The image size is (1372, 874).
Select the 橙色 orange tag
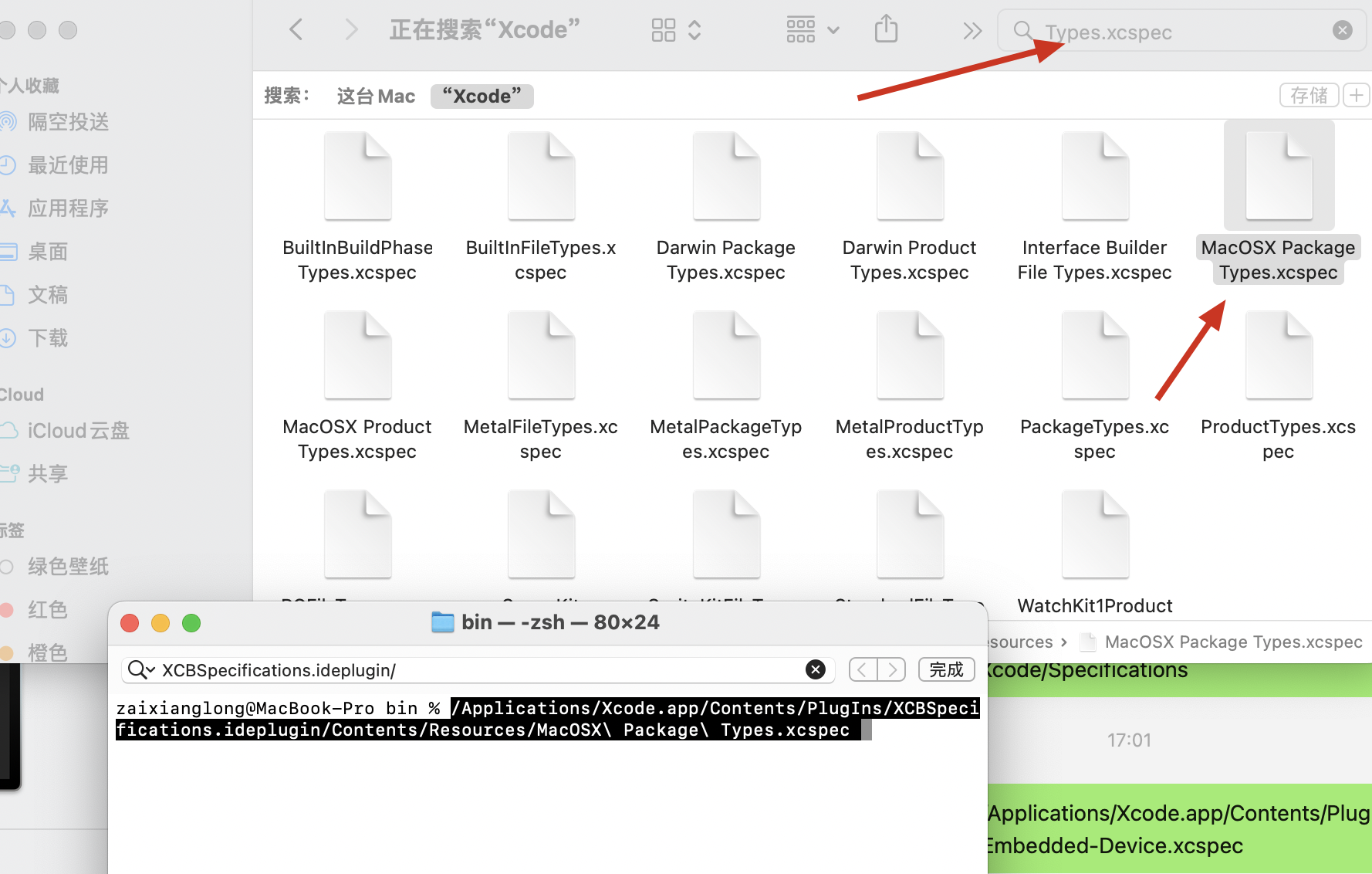tap(48, 653)
